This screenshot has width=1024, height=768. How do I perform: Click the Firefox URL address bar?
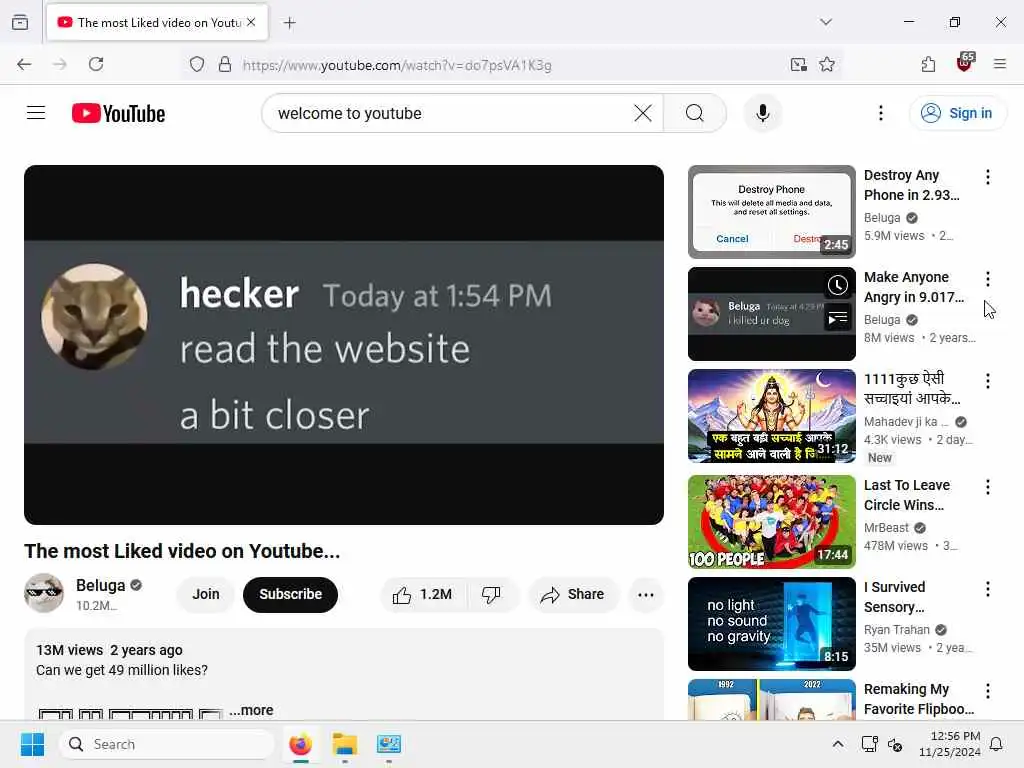[509, 65]
